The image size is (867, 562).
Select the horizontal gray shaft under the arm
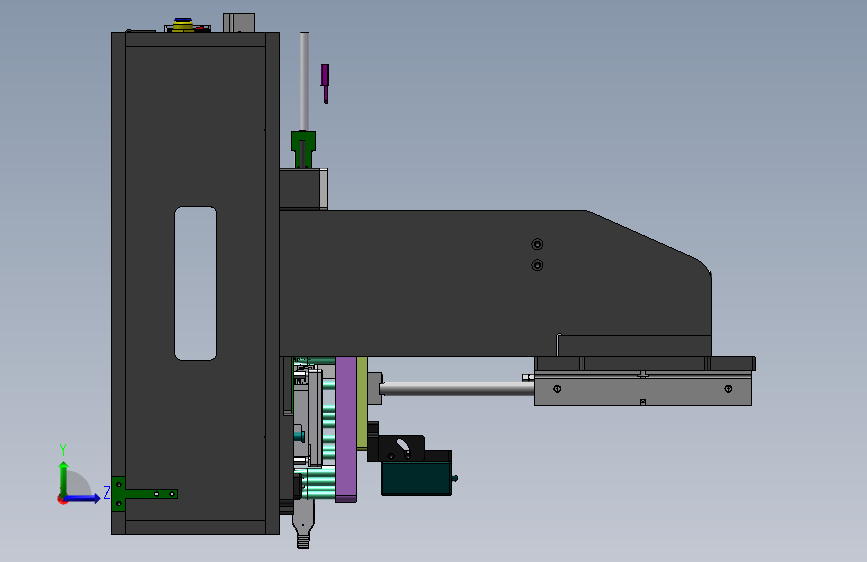(457, 389)
